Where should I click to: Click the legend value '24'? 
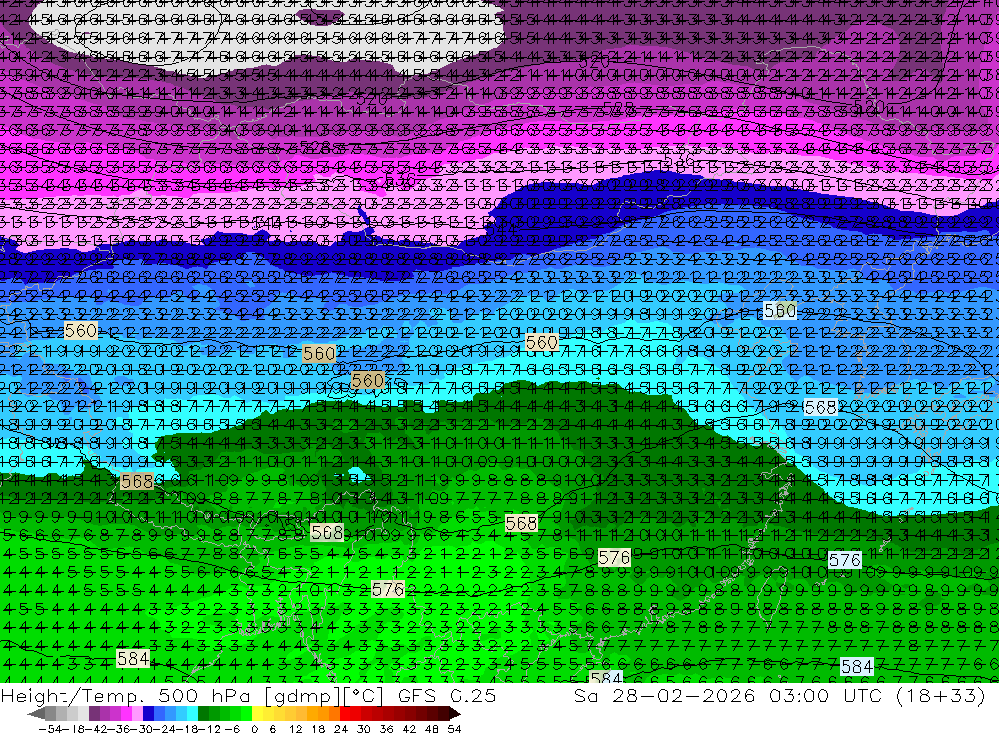click(341, 729)
